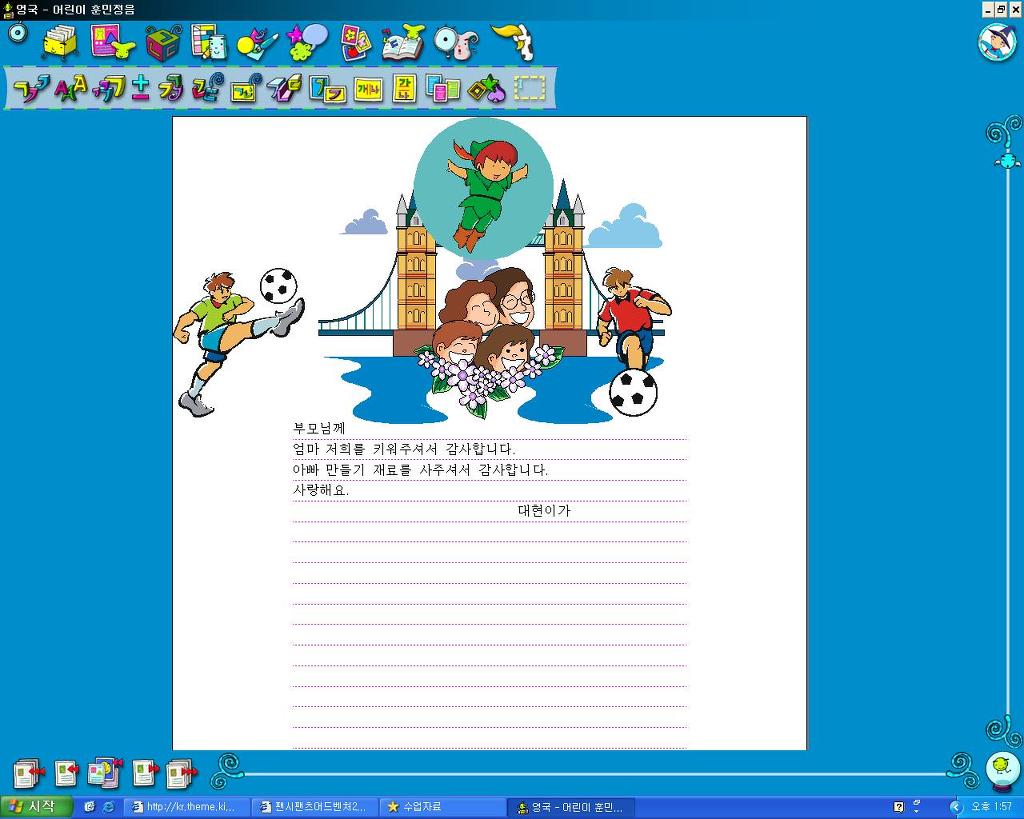Open the Windows 시작 start button
Screen dimensions: 1024x819
[37, 807]
